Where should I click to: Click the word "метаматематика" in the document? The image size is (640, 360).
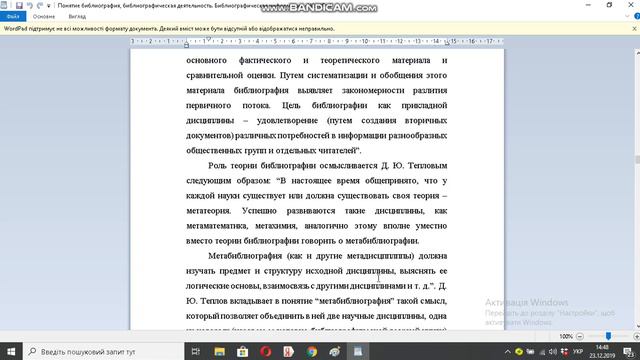pos(217,226)
